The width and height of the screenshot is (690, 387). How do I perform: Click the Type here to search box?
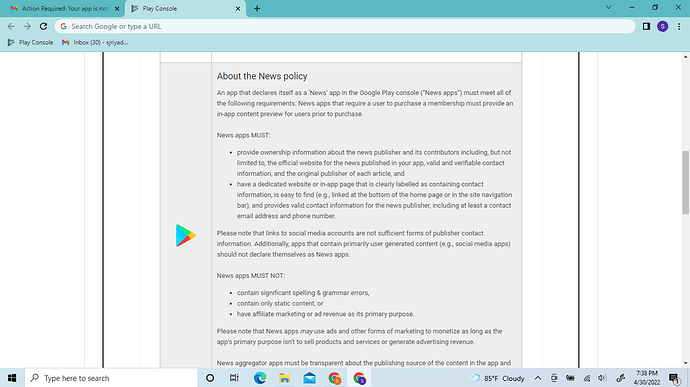click(111, 378)
